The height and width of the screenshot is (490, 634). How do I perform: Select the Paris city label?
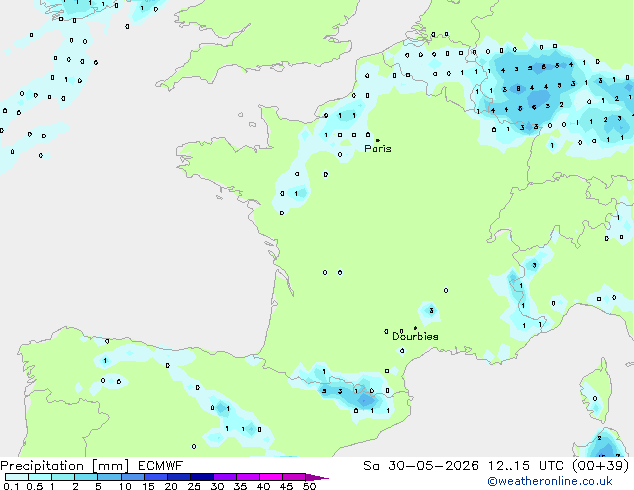(378, 149)
